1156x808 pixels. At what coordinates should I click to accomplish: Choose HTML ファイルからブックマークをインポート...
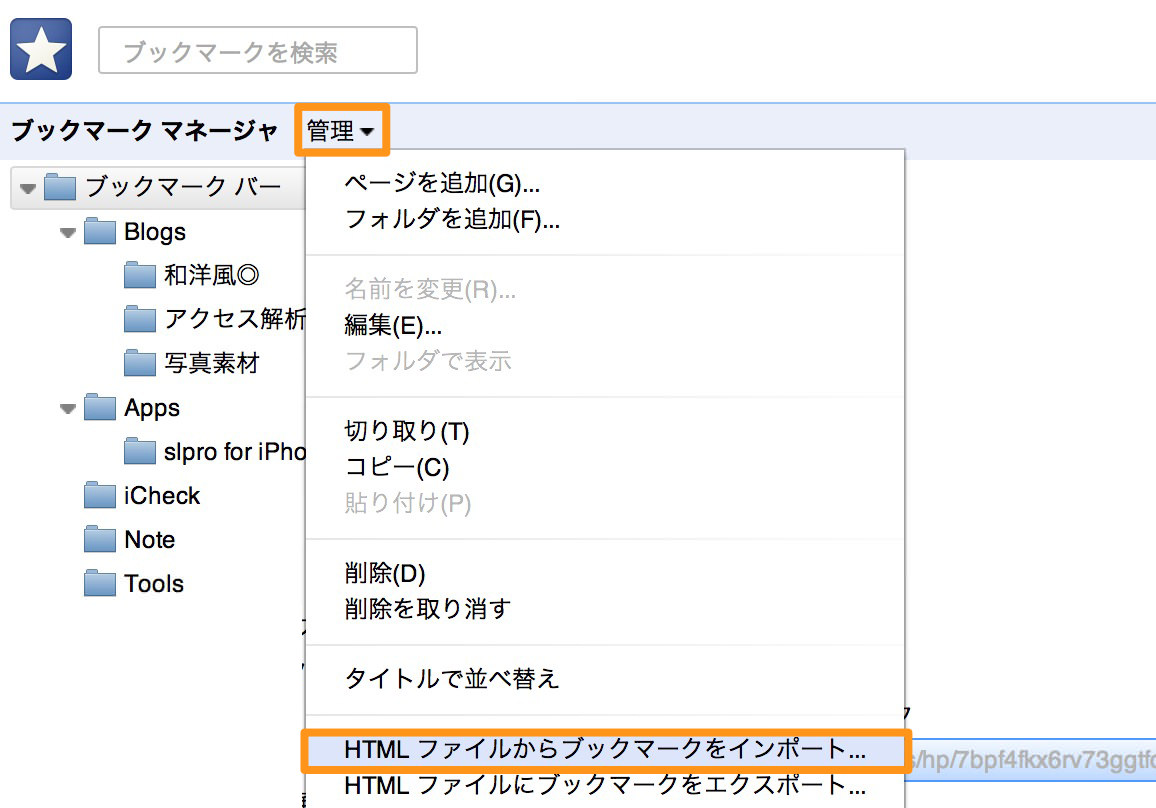(605, 750)
